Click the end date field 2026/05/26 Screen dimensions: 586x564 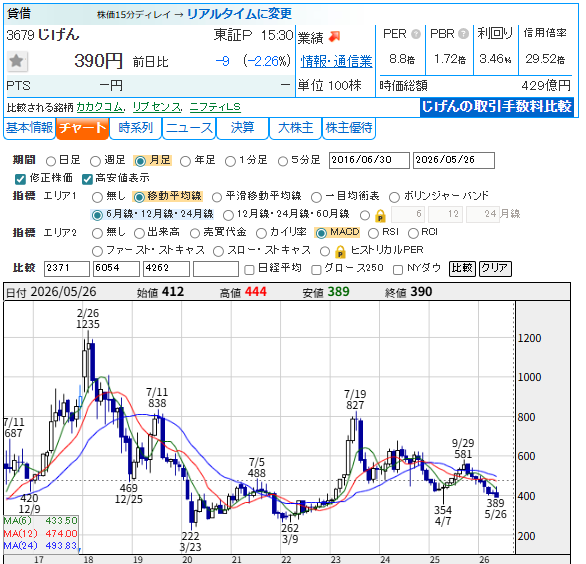(x=453, y=160)
